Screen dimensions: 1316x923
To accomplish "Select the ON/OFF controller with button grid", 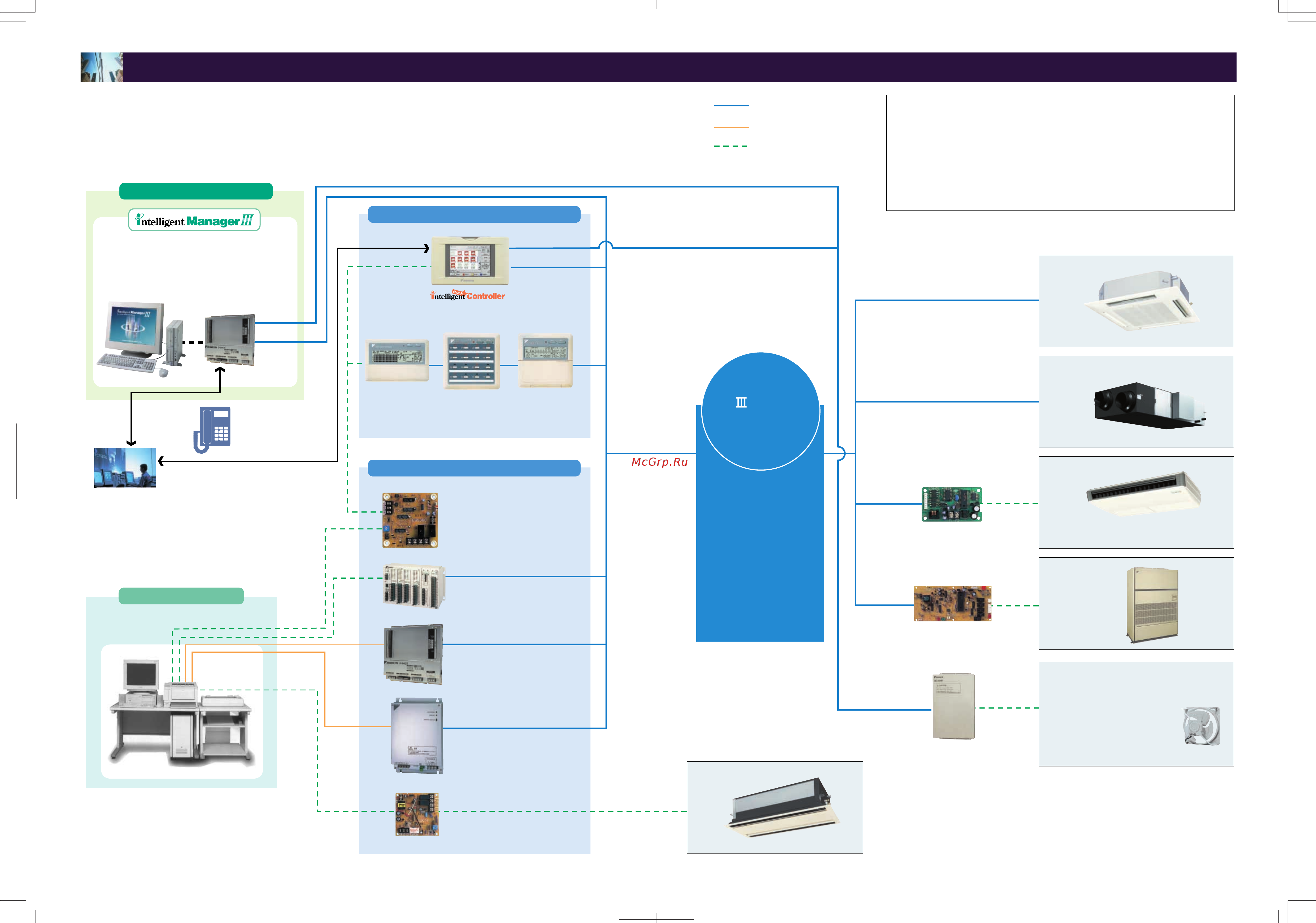I will click(x=472, y=362).
